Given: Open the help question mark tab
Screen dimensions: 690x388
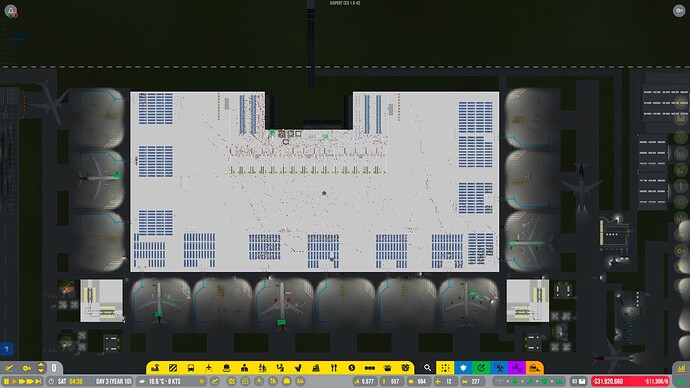Looking at the screenshot, I should tap(7, 349).
